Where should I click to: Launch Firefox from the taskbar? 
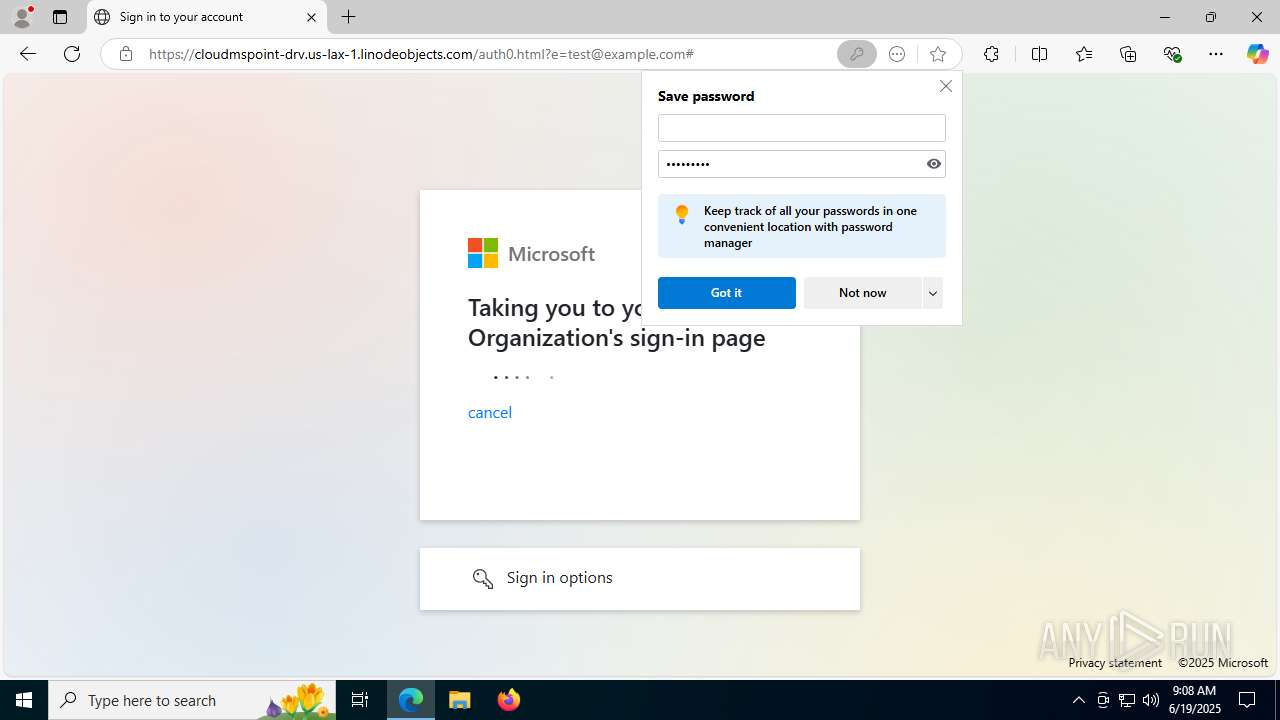508,700
